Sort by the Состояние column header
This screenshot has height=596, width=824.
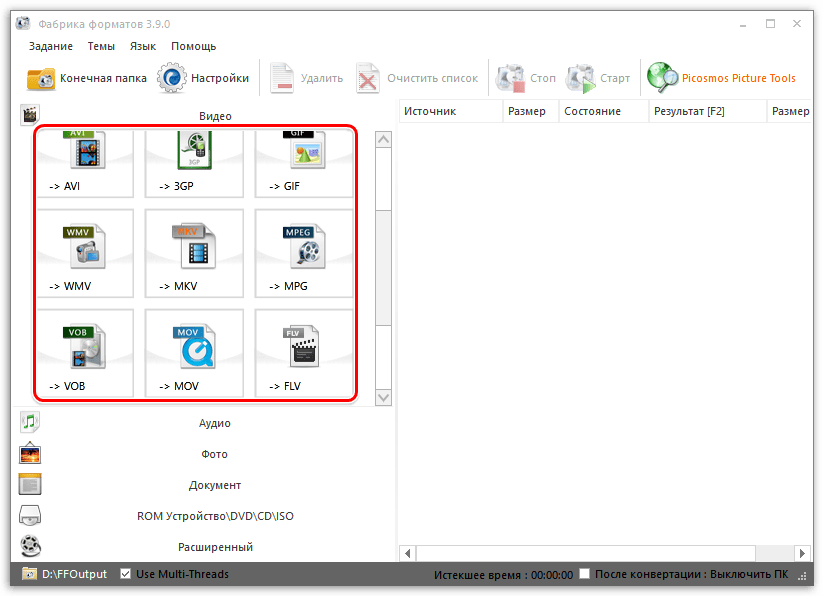(x=604, y=111)
